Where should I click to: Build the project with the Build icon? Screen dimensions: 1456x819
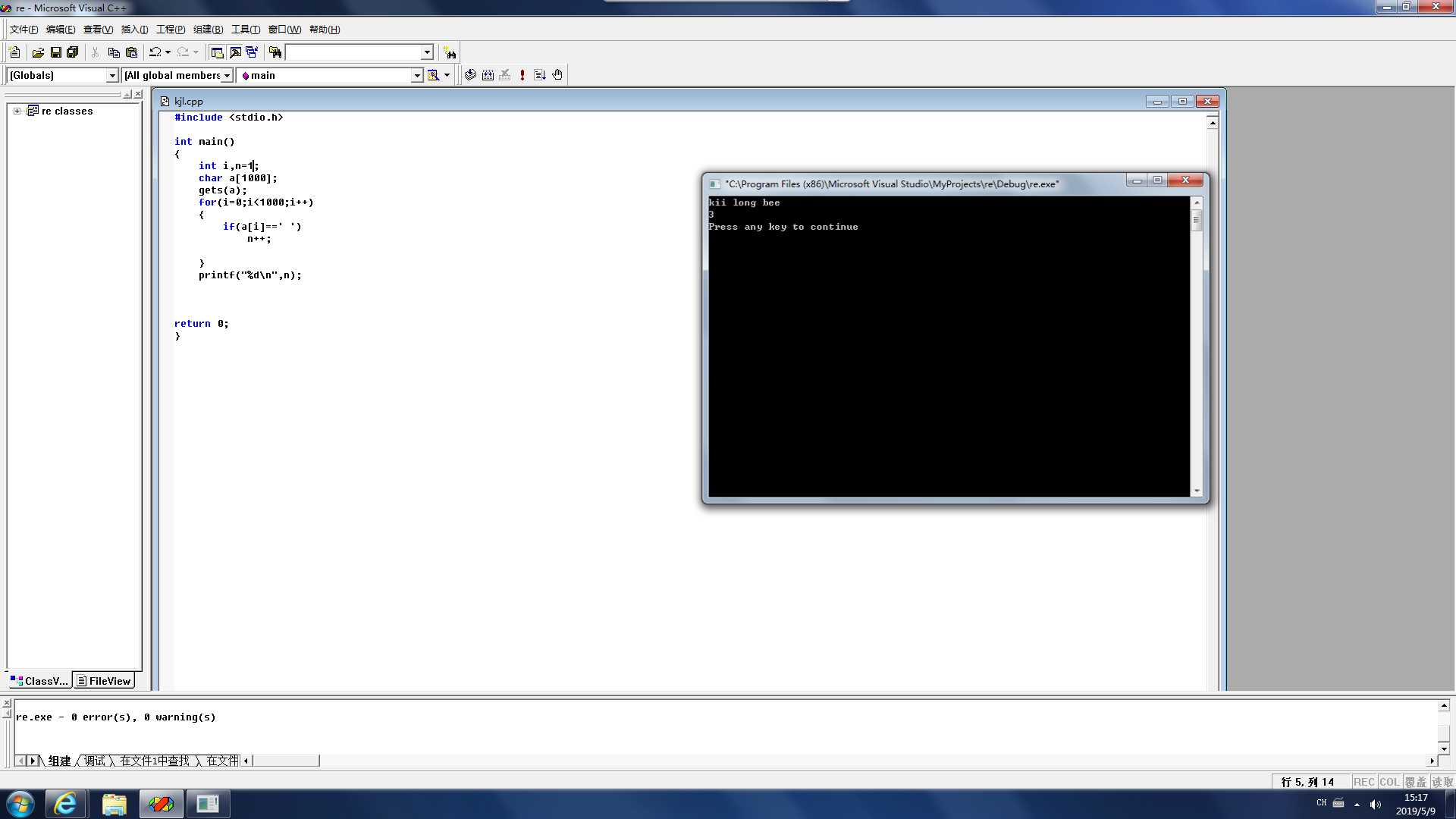pos(488,75)
